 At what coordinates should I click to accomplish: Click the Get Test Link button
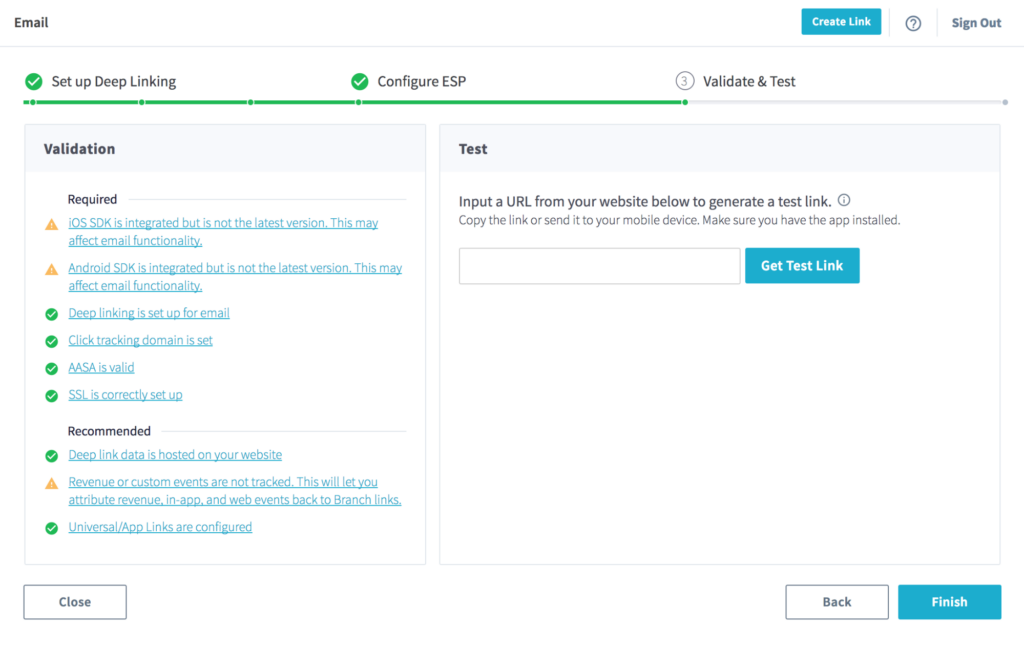click(x=802, y=266)
